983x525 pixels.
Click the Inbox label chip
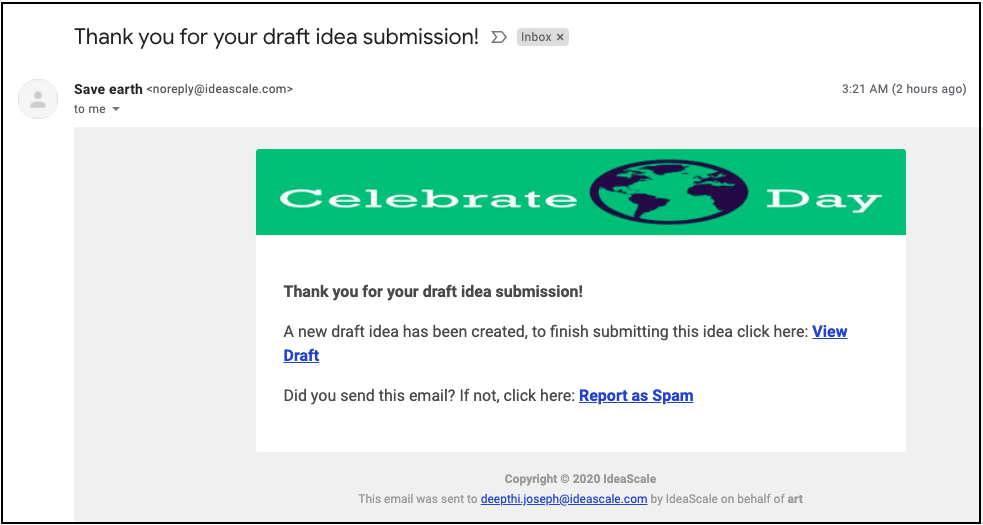(x=542, y=38)
